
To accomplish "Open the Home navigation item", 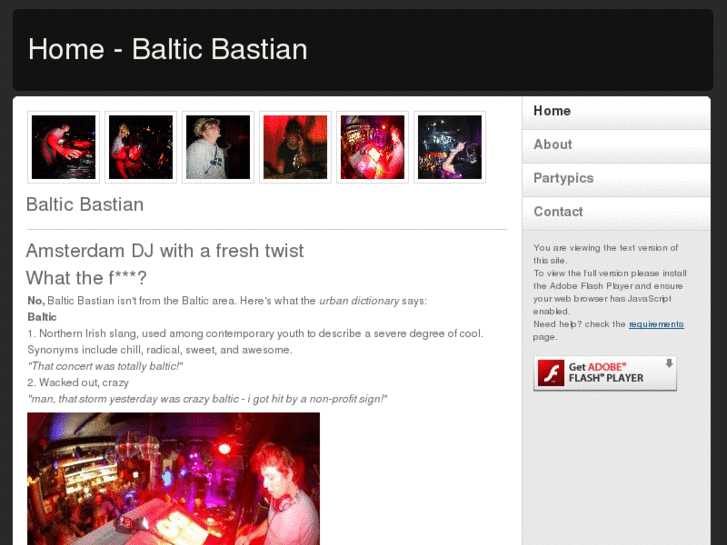I will point(616,111).
